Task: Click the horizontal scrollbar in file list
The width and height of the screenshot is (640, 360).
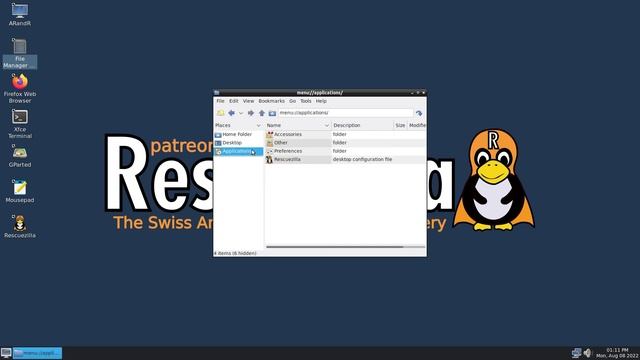Action: click(335, 247)
